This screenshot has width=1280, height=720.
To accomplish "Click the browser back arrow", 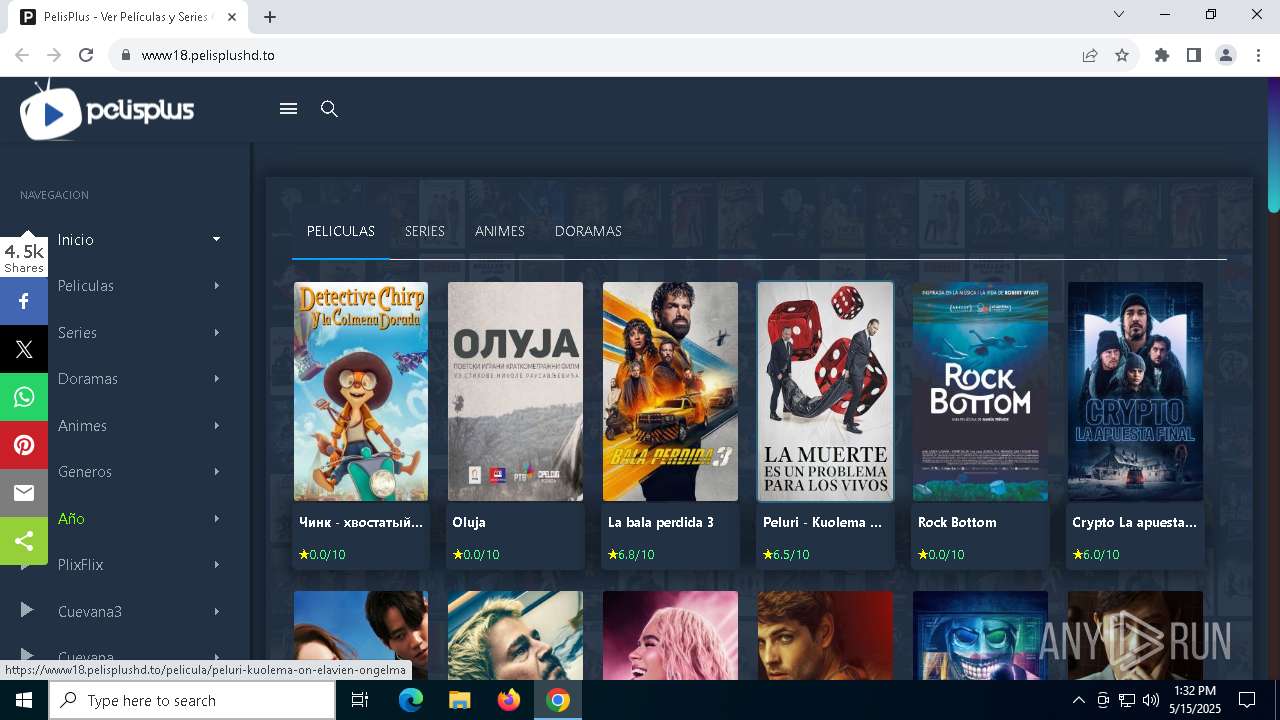I will [x=22, y=55].
